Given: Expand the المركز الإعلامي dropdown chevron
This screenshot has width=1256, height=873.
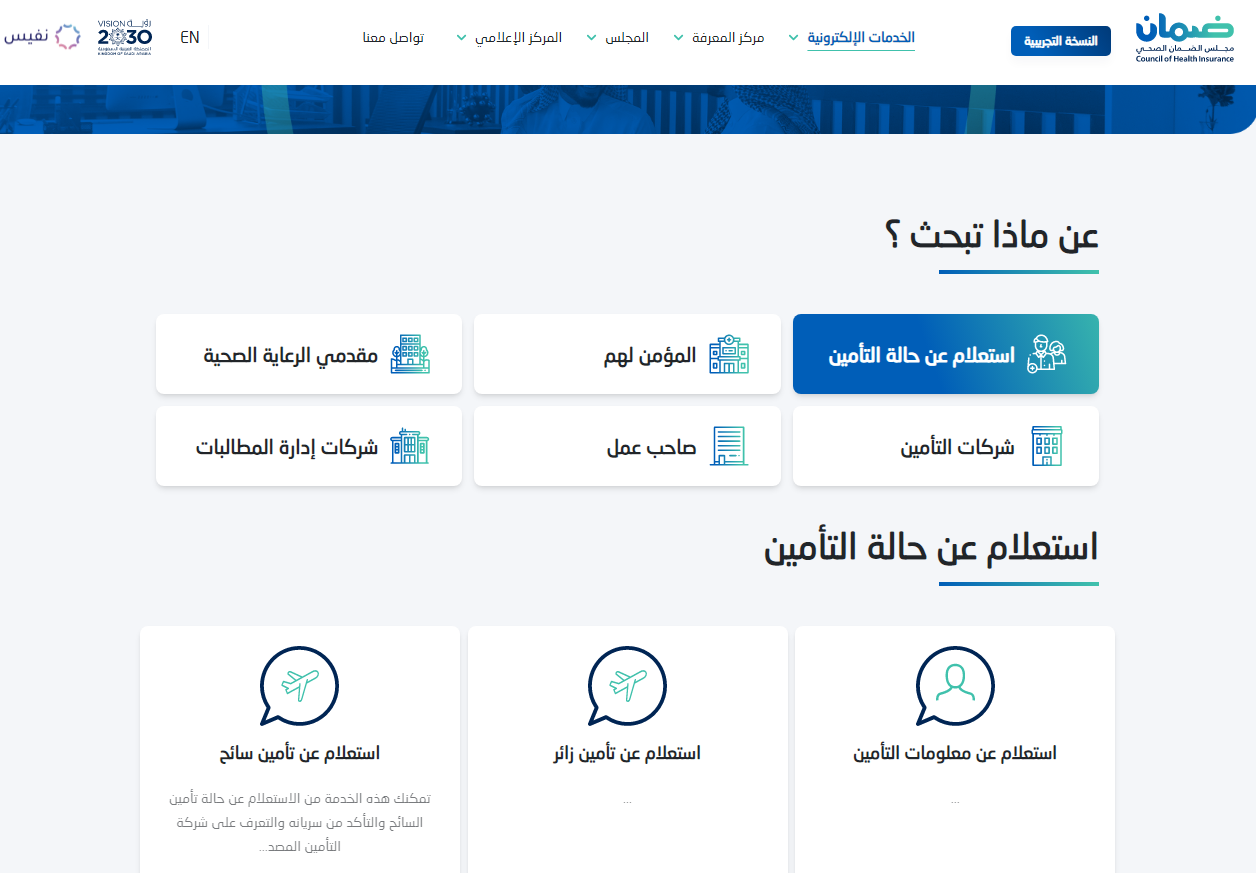Looking at the screenshot, I should coord(461,38).
